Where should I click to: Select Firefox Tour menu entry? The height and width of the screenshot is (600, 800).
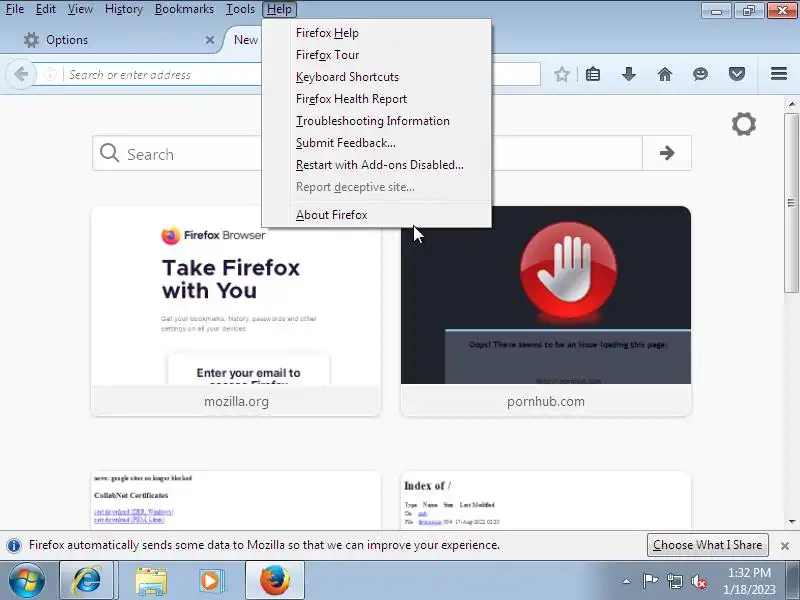[x=377, y=55]
